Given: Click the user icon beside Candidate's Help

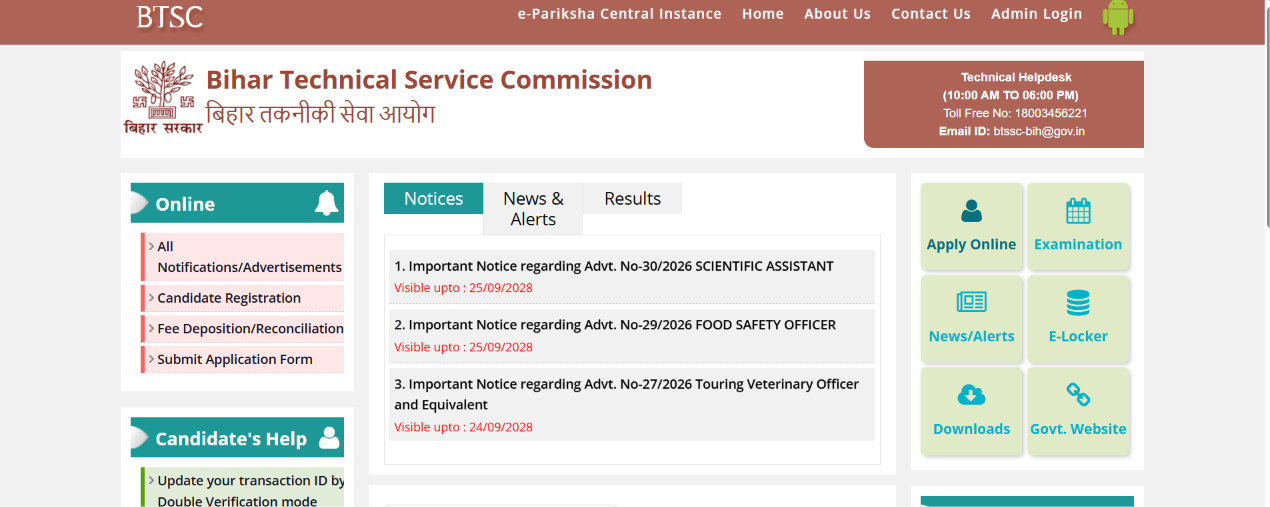Looking at the screenshot, I should 329,438.
